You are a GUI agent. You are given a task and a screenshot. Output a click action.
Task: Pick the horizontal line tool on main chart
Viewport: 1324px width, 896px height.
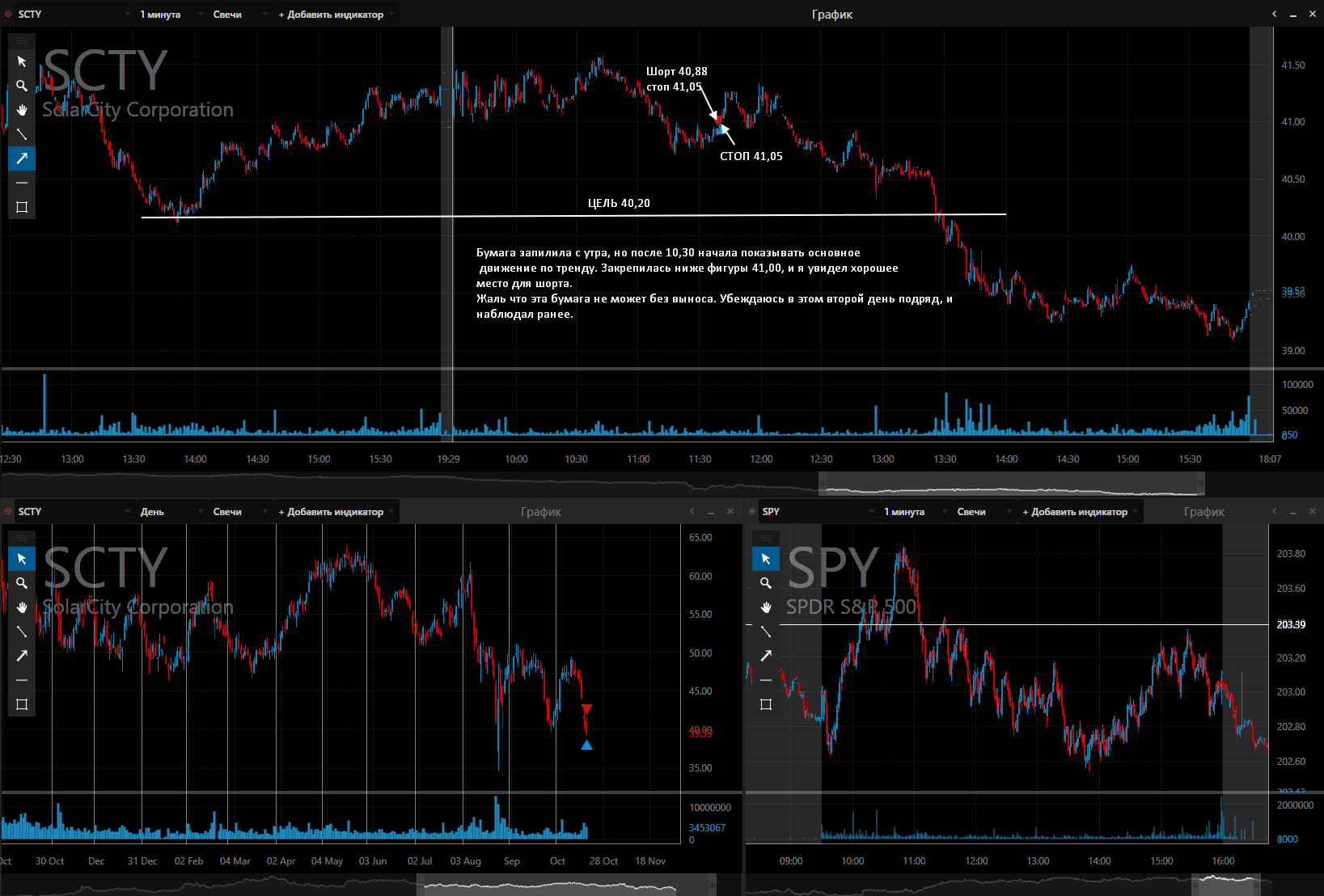(x=22, y=183)
